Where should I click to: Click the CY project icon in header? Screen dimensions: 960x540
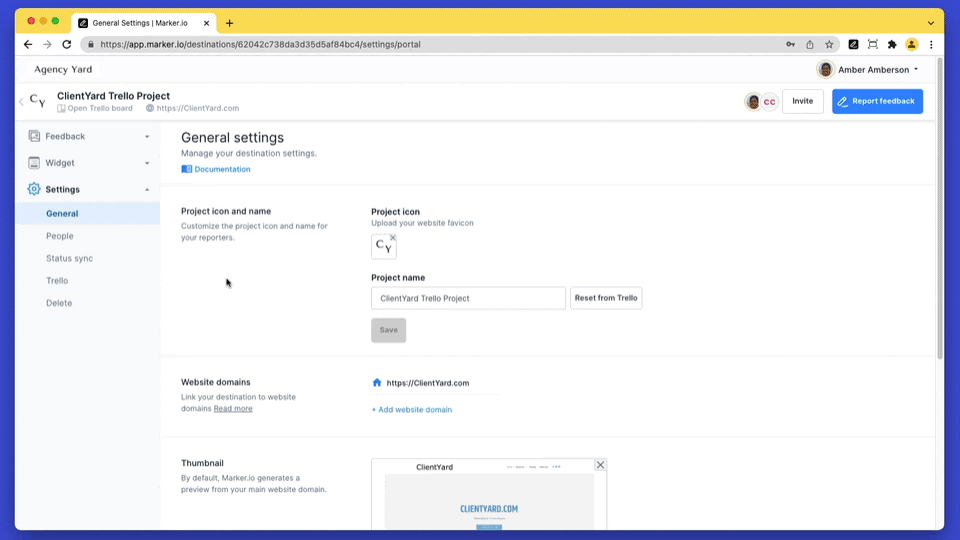coord(37,100)
